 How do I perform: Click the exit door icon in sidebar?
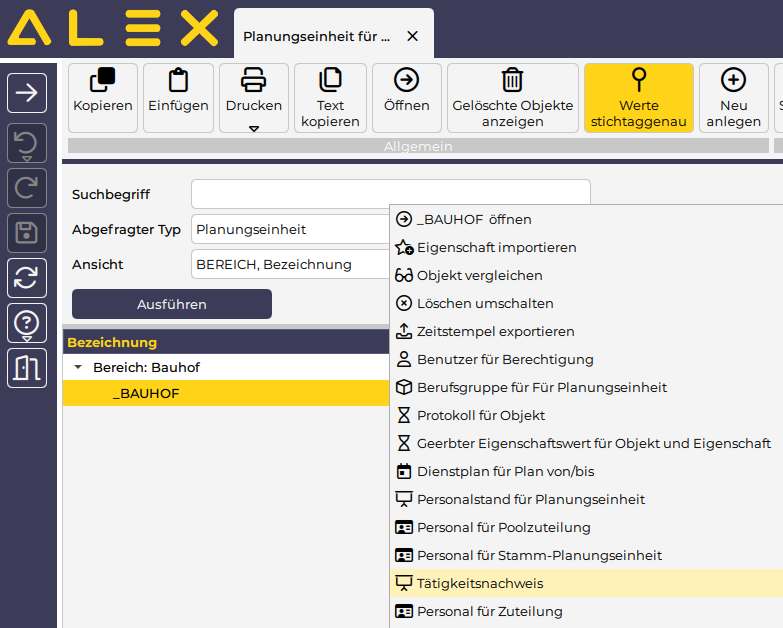tap(27, 367)
